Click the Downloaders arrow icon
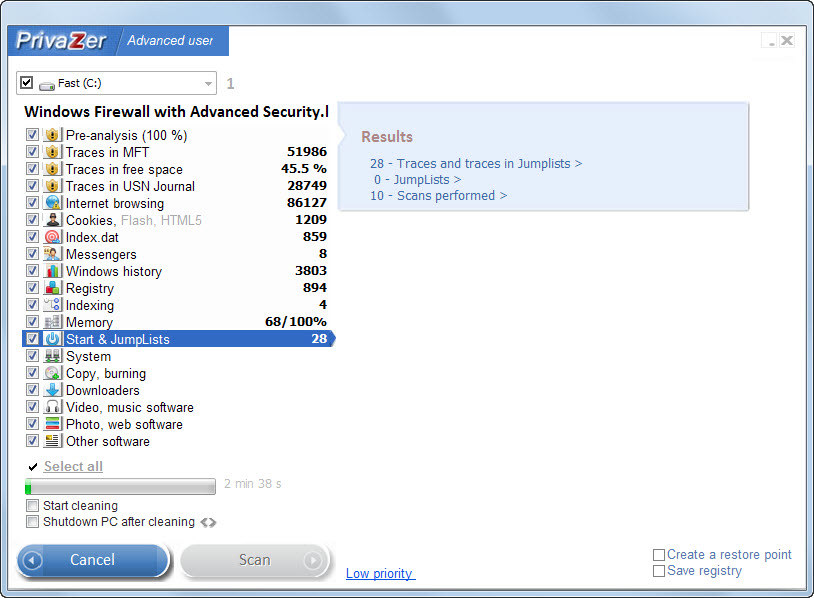The image size is (814, 598). (52, 390)
